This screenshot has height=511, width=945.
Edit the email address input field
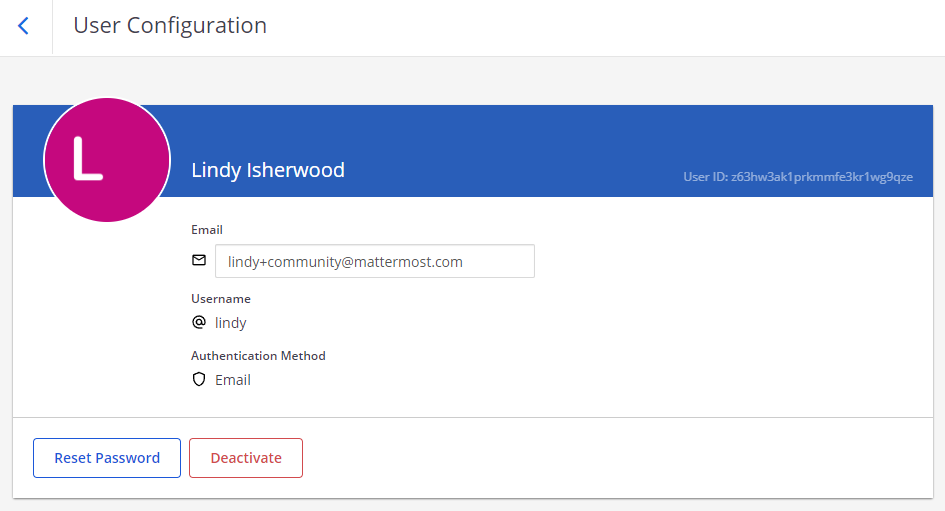pyautogui.click(x=375, y=261)
